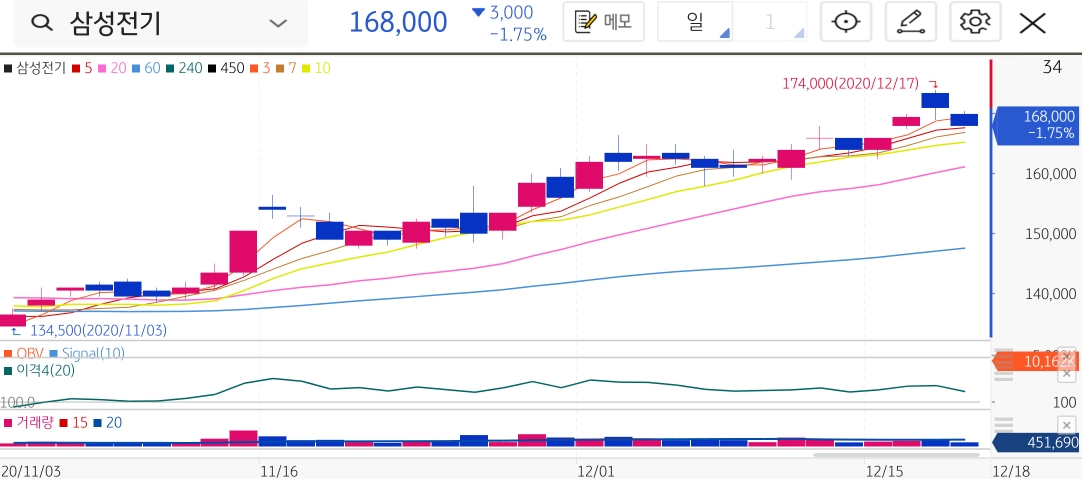The height and width of the screenshot is (479, 1082).
Task: Open the 일 period dropdown
Action: [x=696, y=22]
